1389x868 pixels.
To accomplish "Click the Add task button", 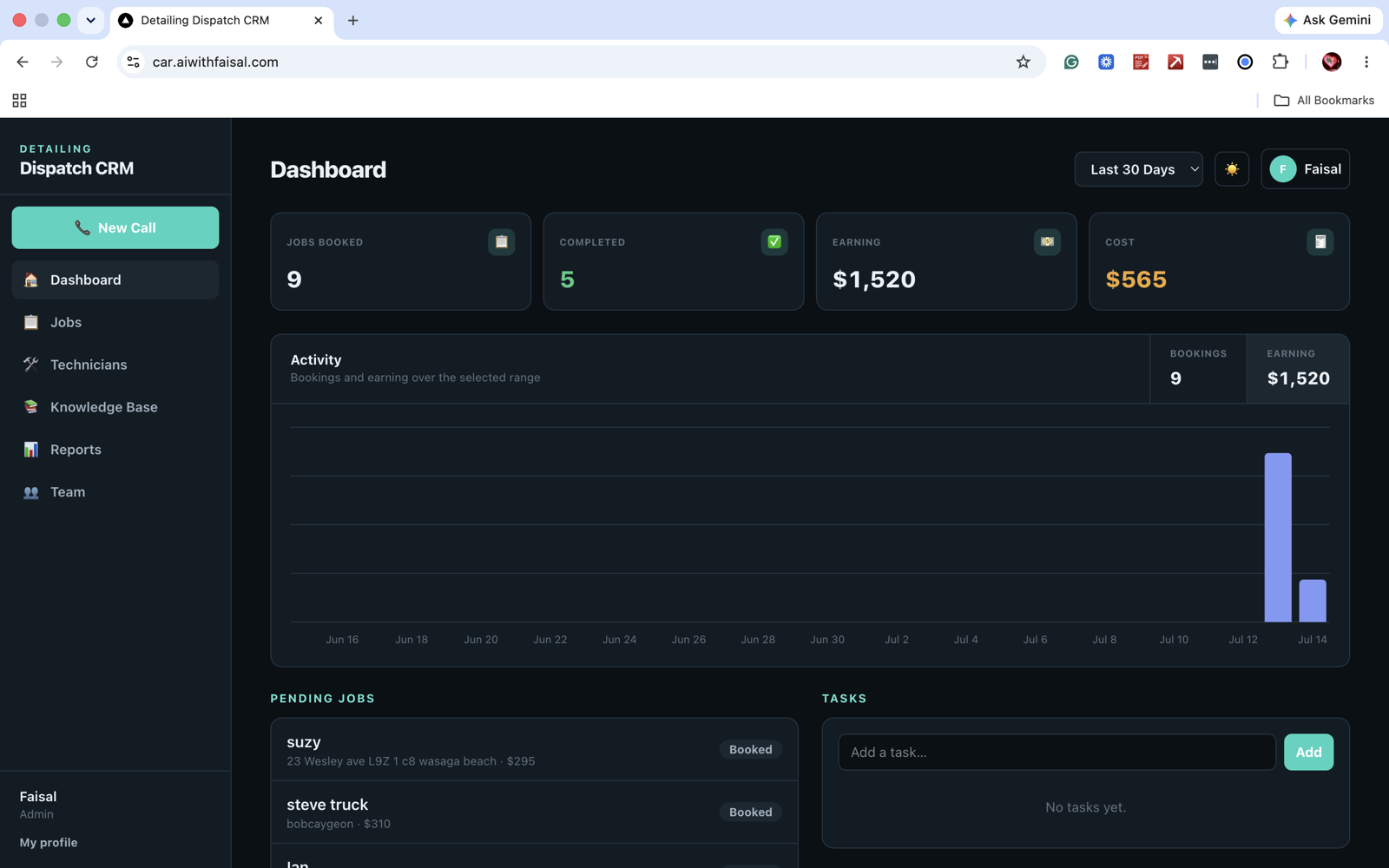I will point(1308,753).
